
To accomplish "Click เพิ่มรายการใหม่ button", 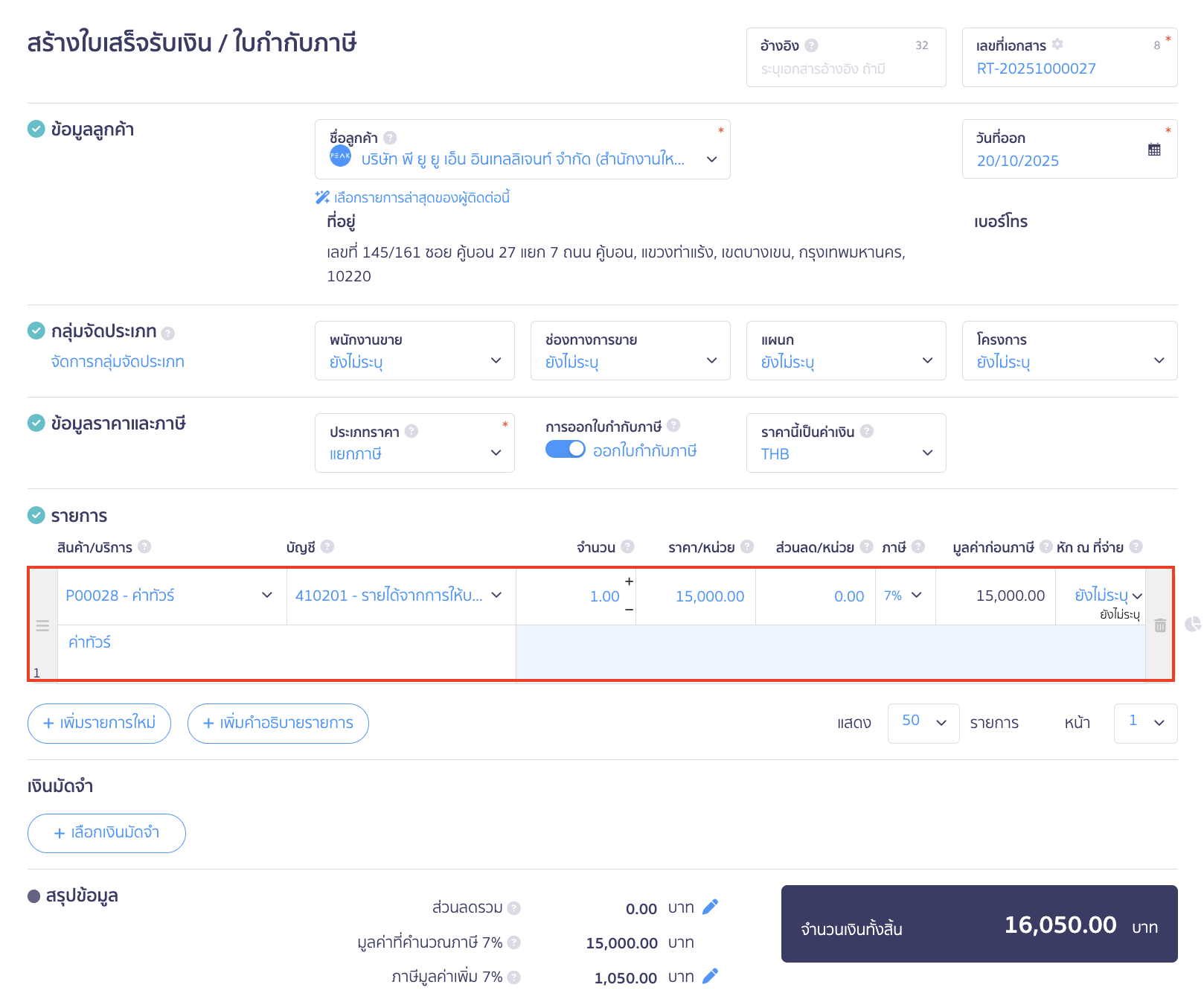I will (x=99, y=723).
